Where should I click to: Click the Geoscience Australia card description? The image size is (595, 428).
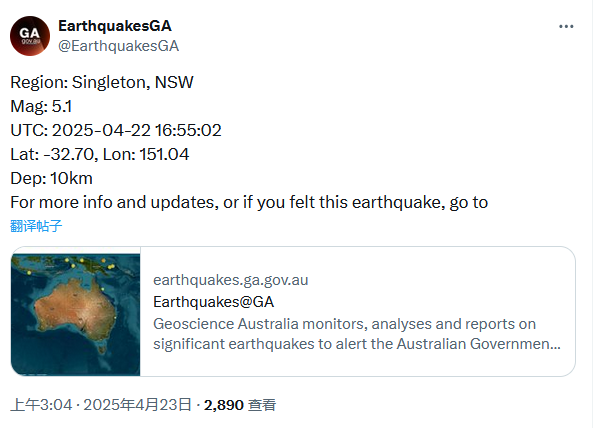[357, 334]
